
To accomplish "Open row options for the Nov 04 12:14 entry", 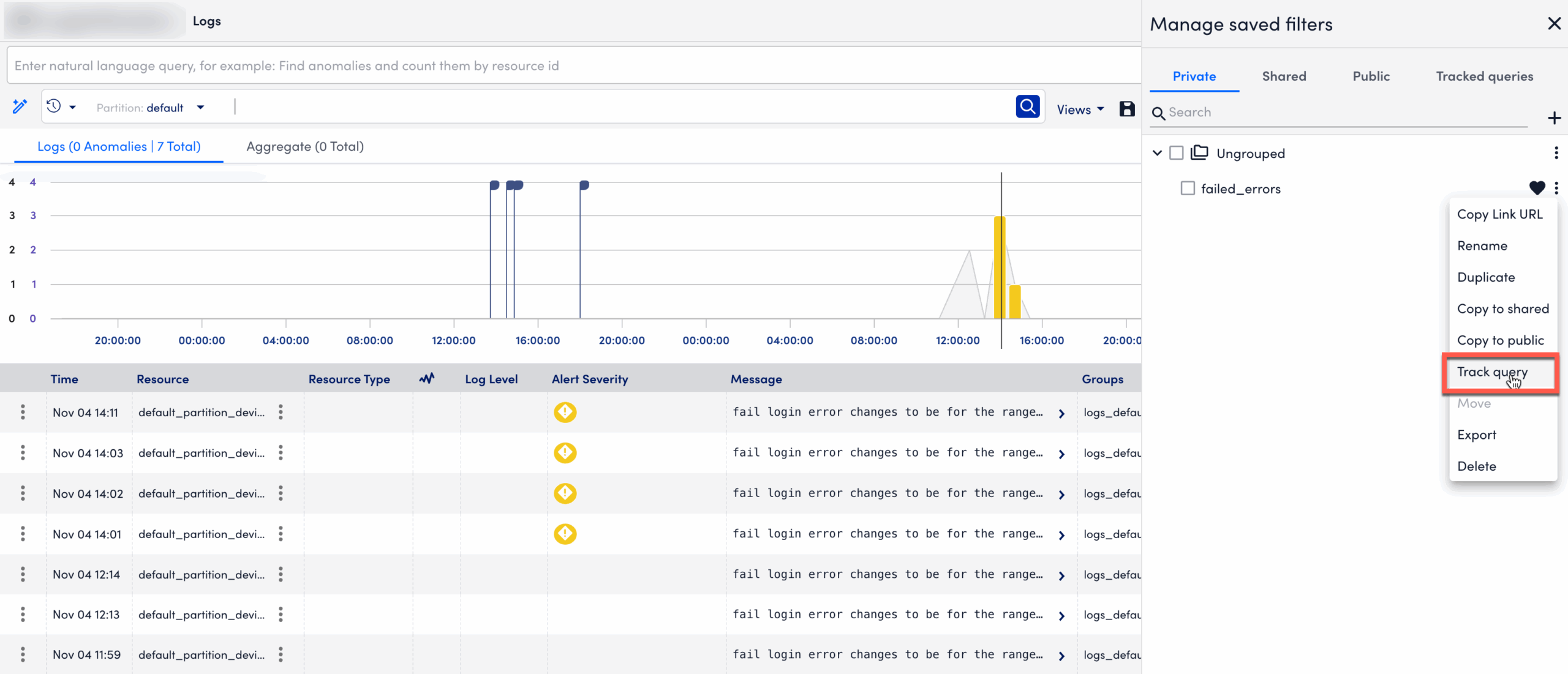I will coord(23,574).
